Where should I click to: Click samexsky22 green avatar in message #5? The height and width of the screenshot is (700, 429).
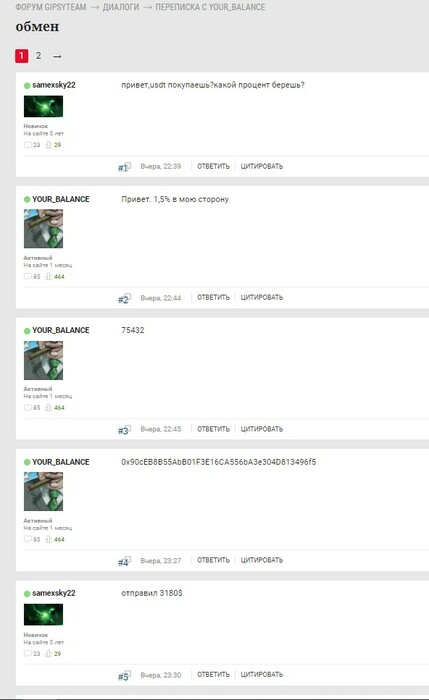click(x=43, y=614)
